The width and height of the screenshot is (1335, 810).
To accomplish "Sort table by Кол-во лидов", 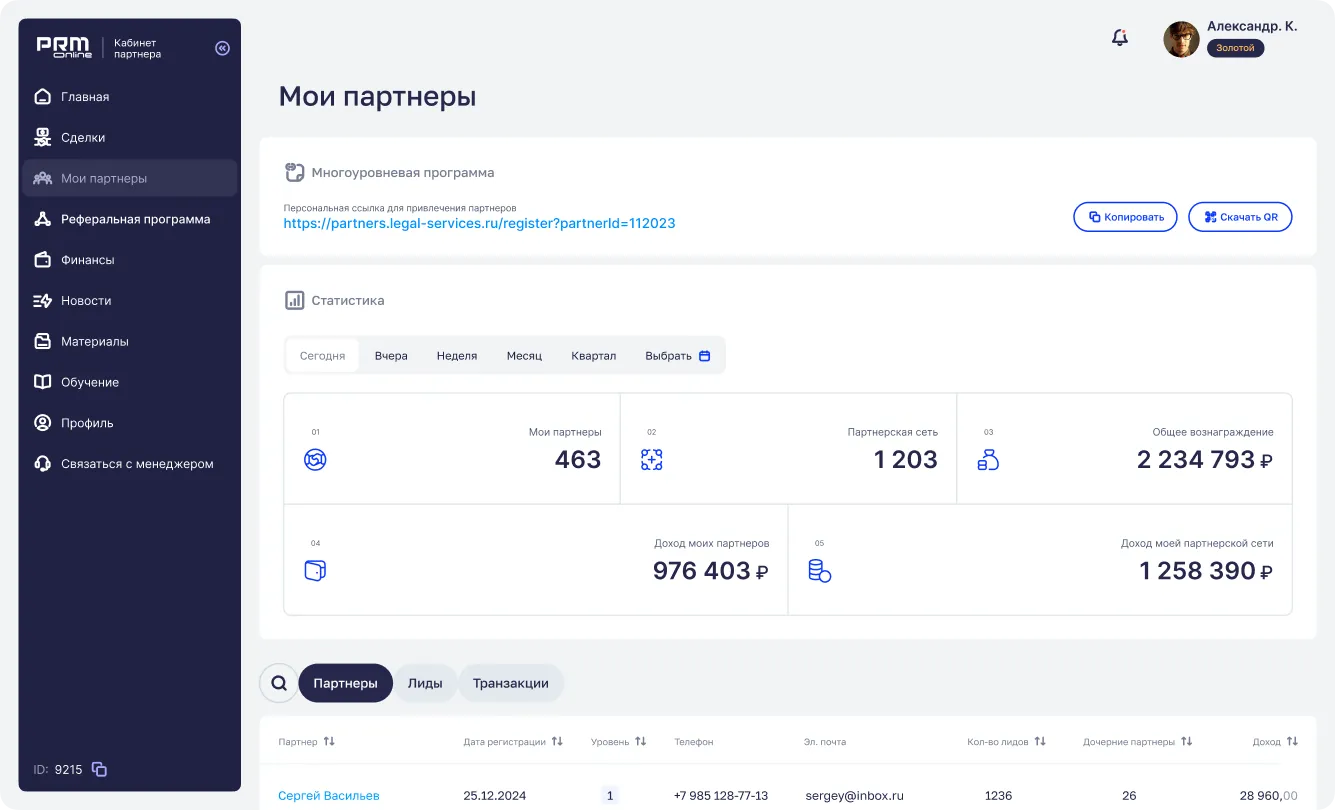I will point(1040,741).
